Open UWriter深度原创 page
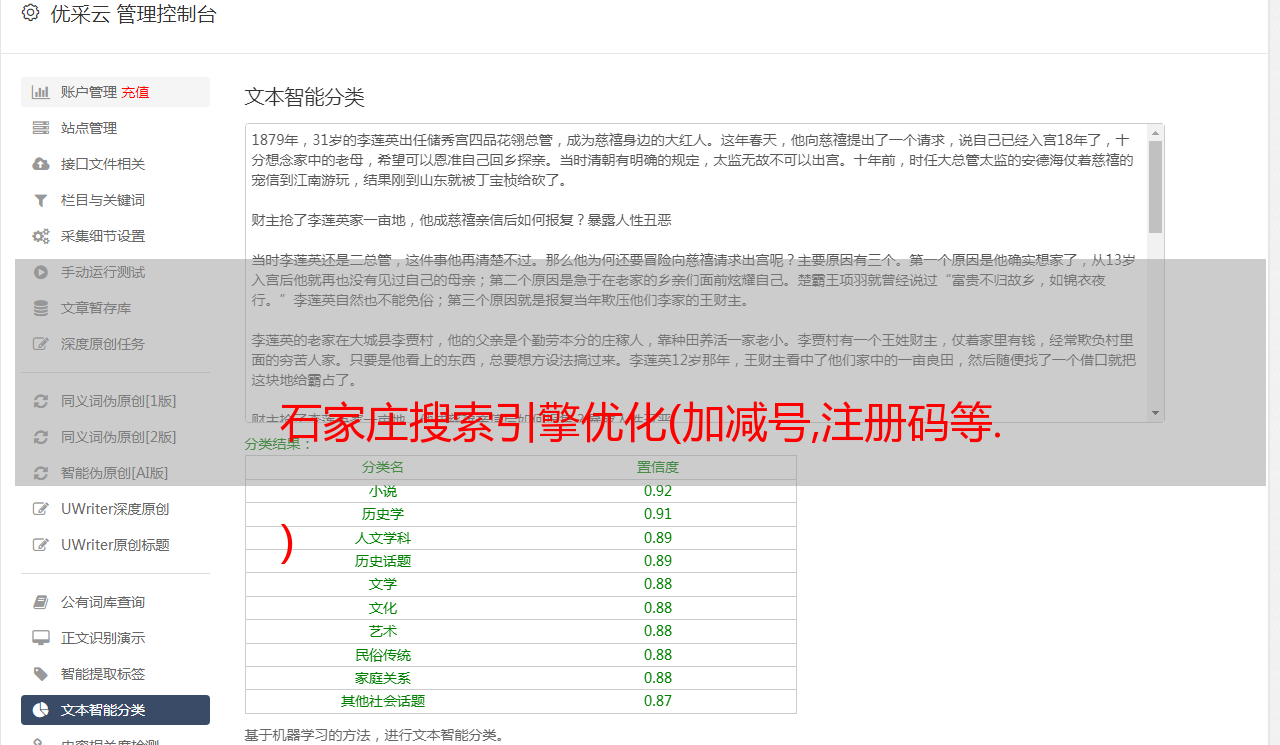The width and height of the screenshot is (1280, 745). point(115,509)
